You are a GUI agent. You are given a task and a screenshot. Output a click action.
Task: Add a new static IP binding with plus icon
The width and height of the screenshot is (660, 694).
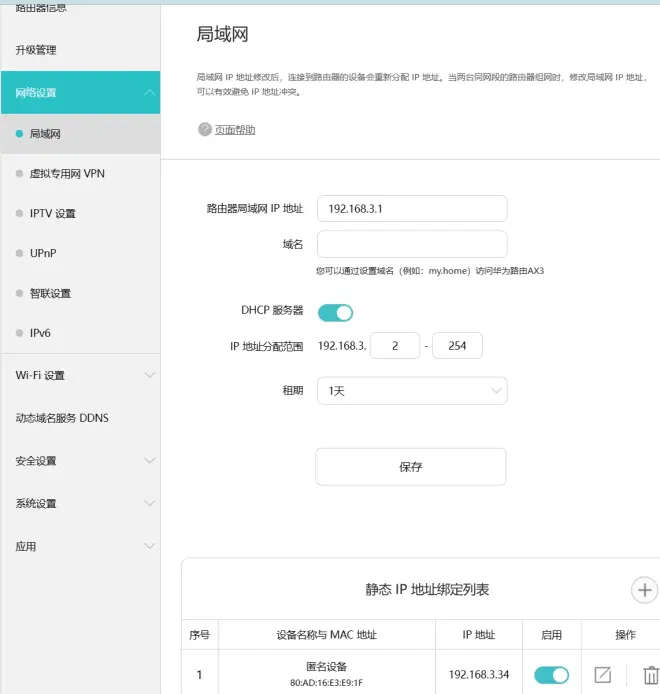644,590
